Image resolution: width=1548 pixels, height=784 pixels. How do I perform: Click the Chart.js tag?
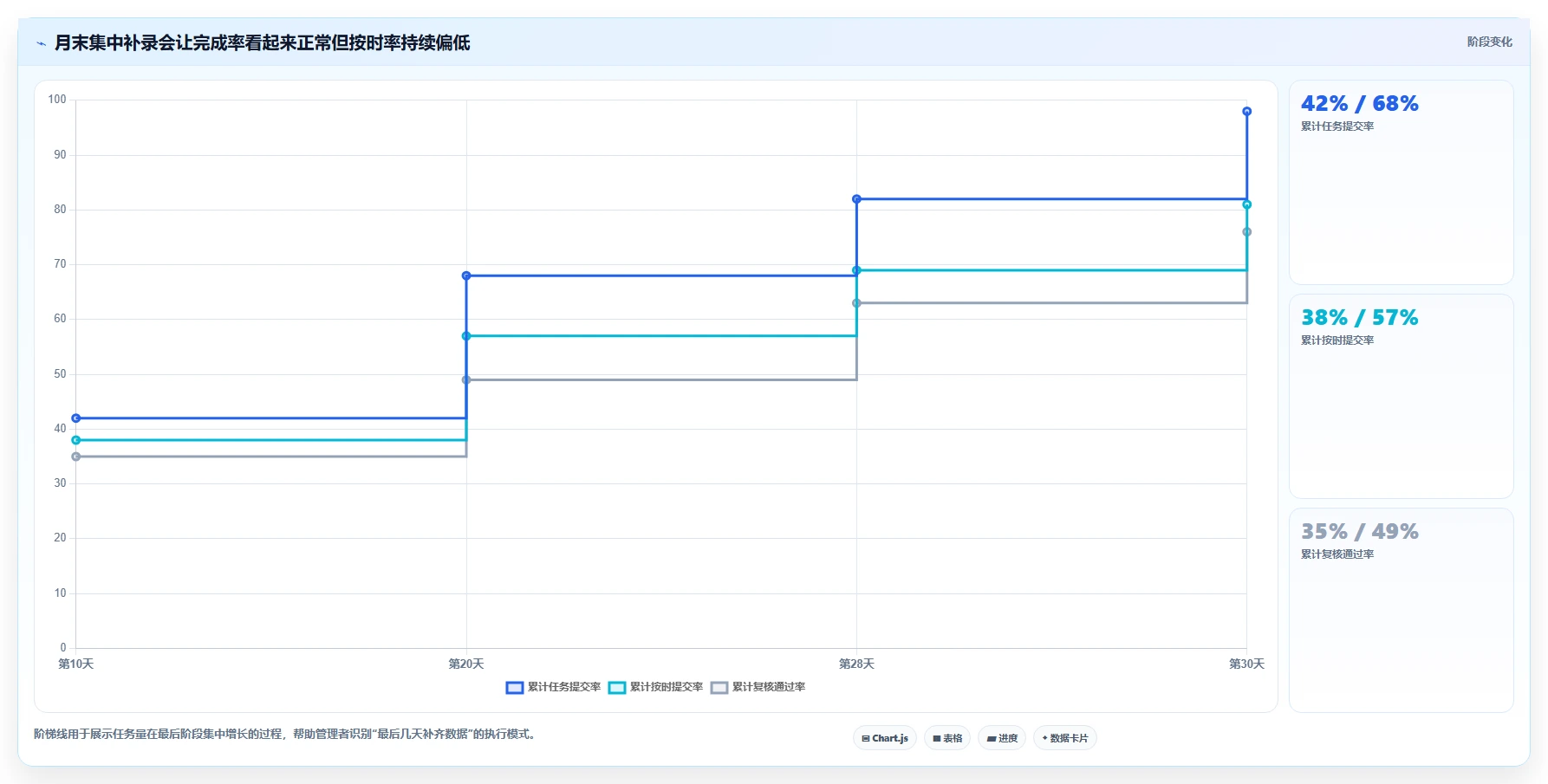click(x=885, y=738)
